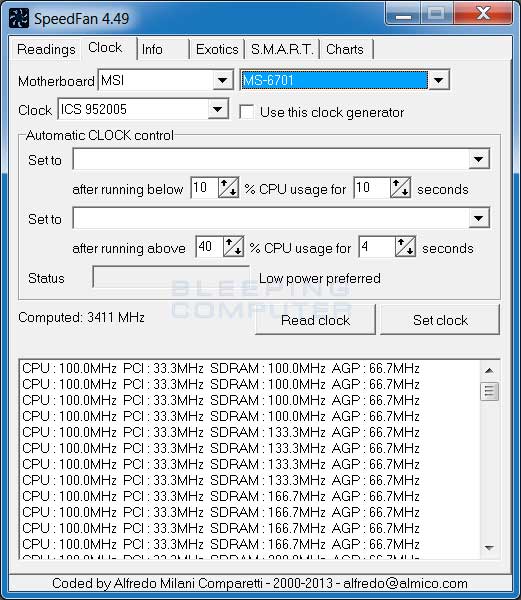Click the clock list scrollbar thumb

[489, 391]
